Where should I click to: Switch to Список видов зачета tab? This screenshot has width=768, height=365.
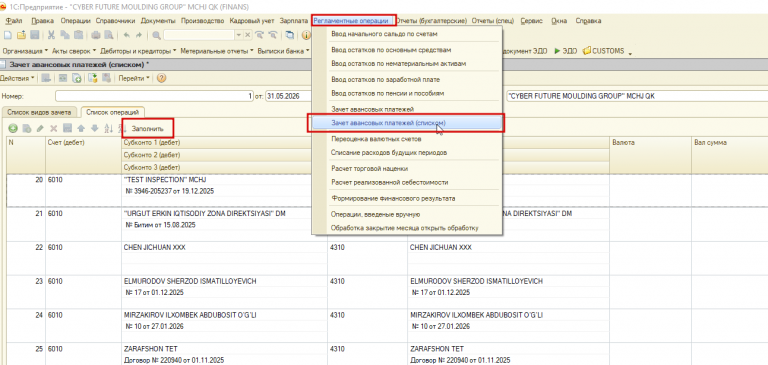tap(39, 112)
